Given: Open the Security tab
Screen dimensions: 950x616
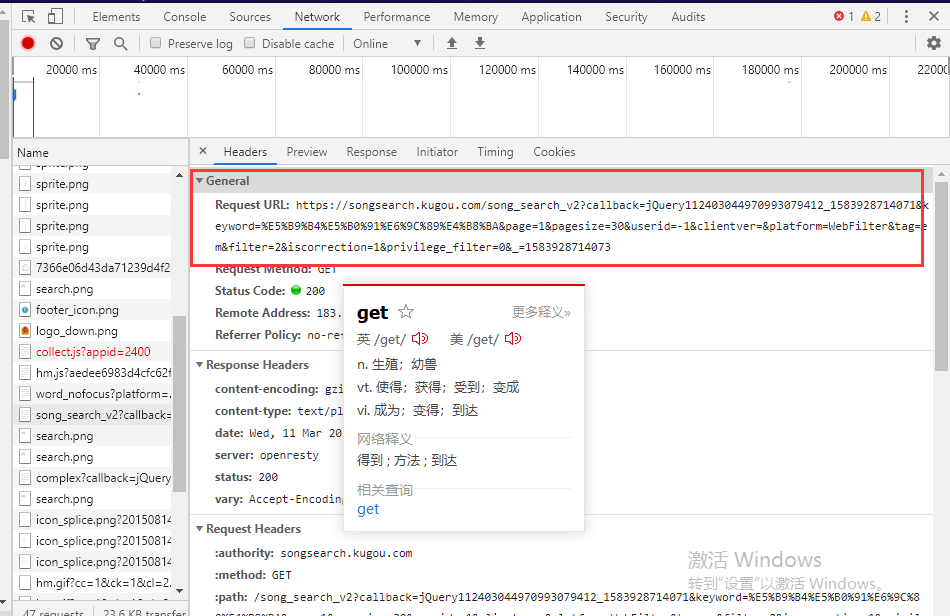Looking at the screenshot, I should pos(626,17).
